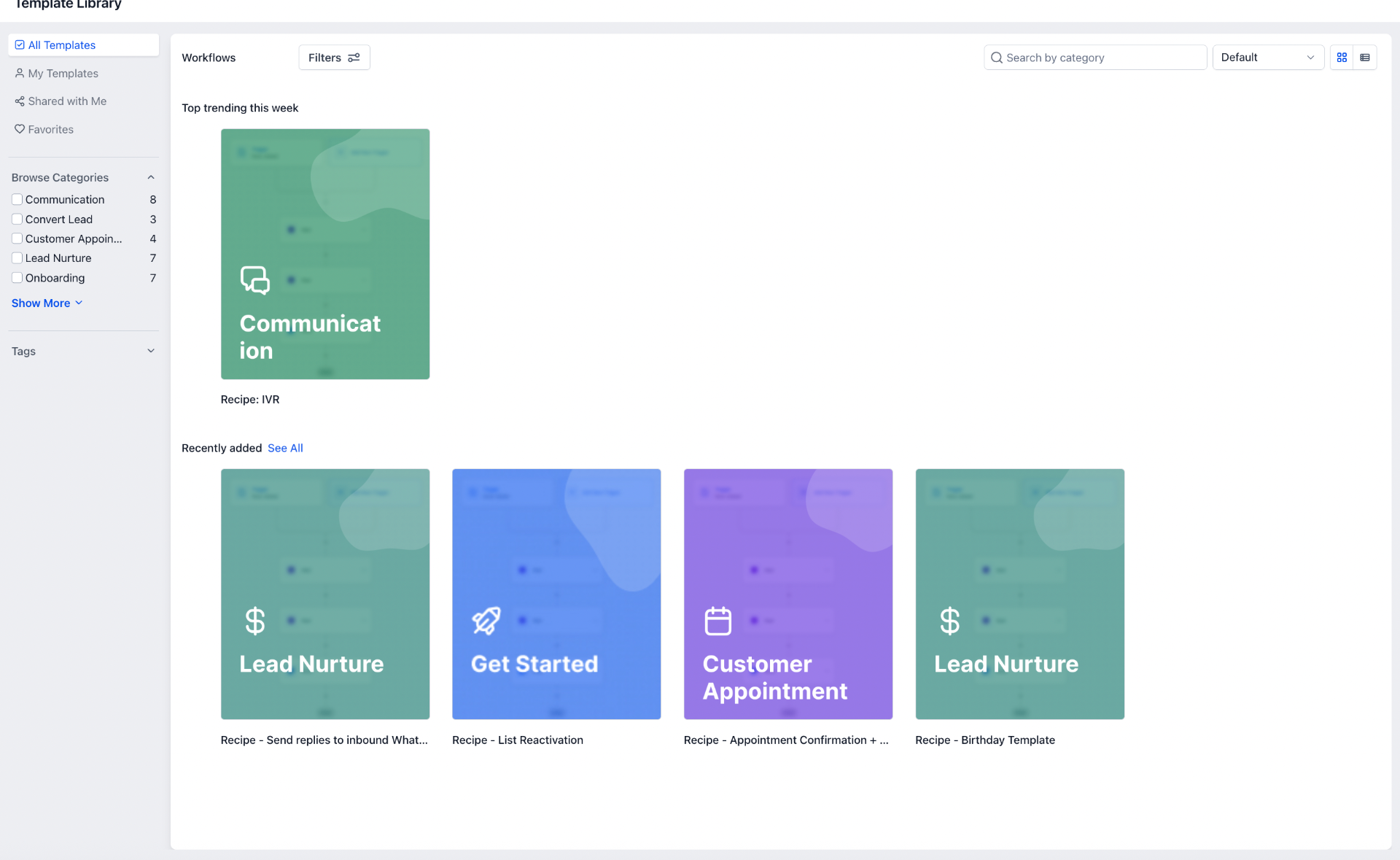Click See All recently added link
Screen dimensions: 1400x860
pos(285,448)
